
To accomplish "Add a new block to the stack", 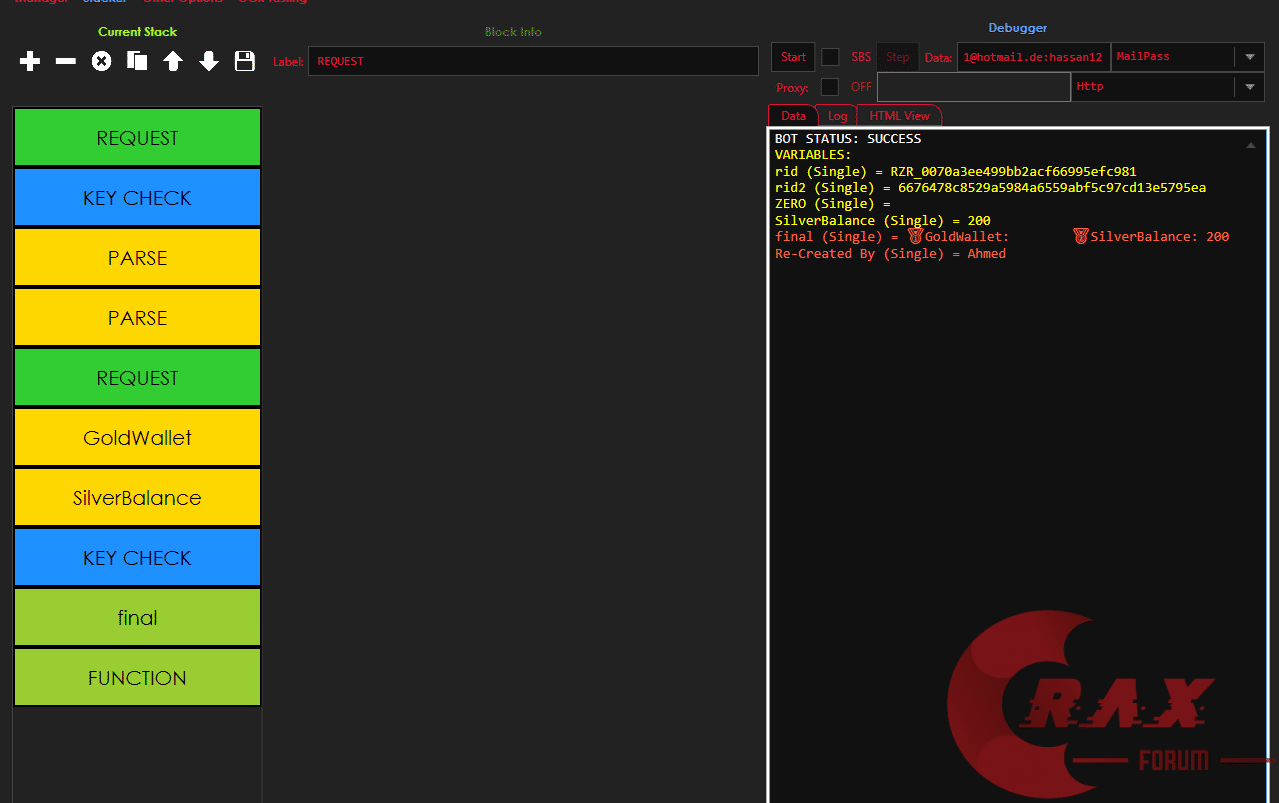I will [29, 61].
